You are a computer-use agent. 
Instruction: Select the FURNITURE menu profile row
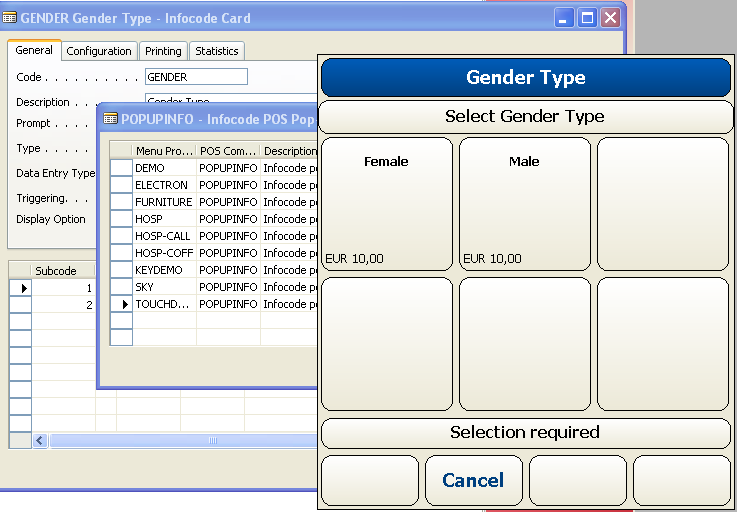[x=164, y=202]
